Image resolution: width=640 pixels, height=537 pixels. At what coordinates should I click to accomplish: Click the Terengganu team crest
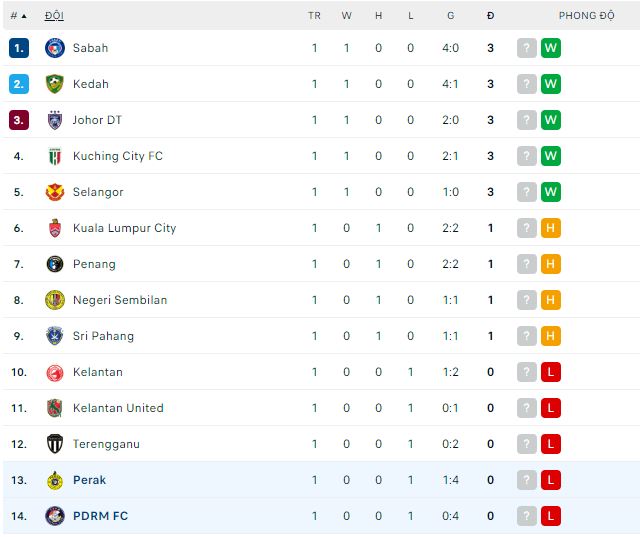tap(55, 444)
